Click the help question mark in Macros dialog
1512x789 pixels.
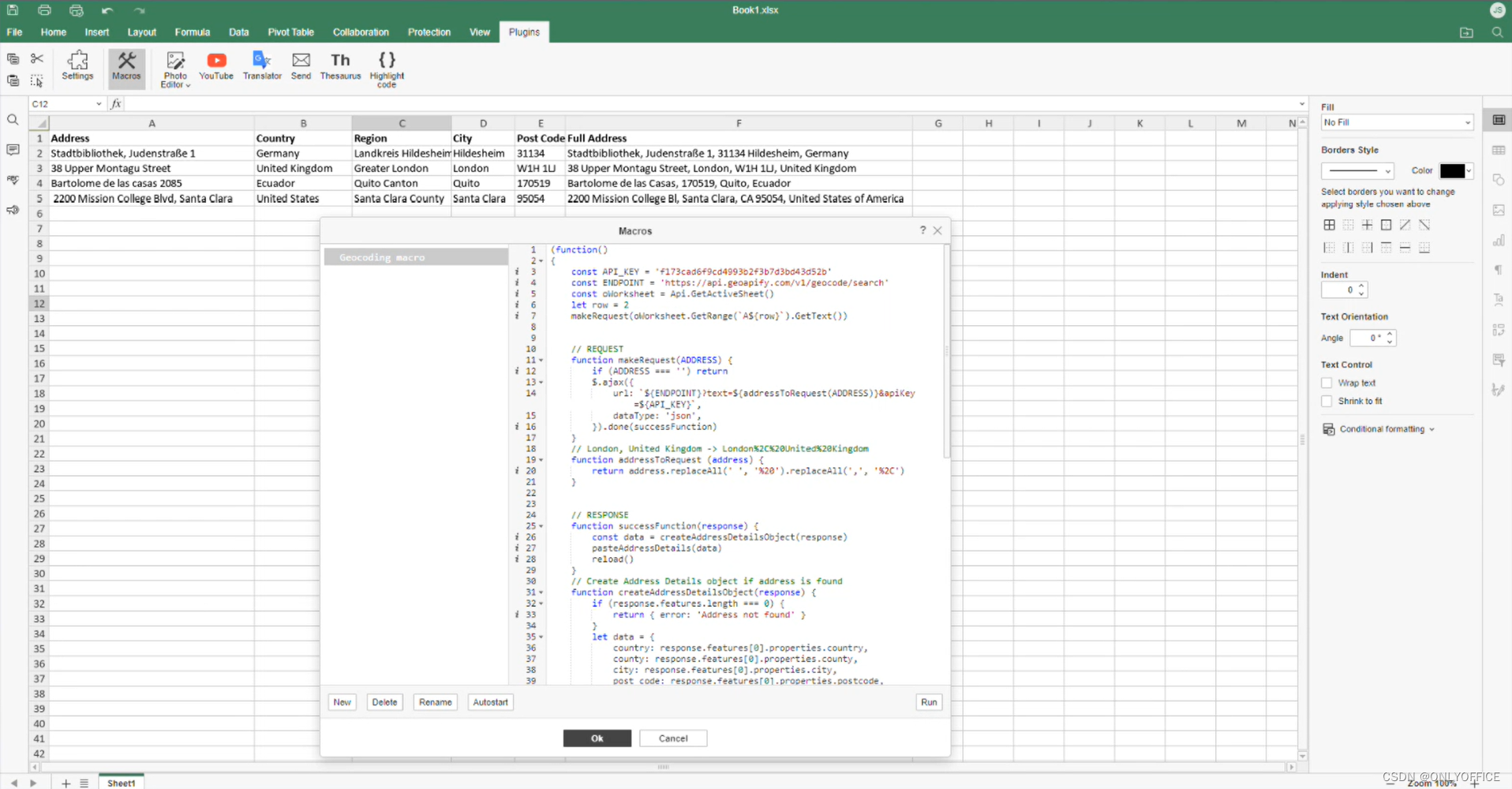pos(923,230)
